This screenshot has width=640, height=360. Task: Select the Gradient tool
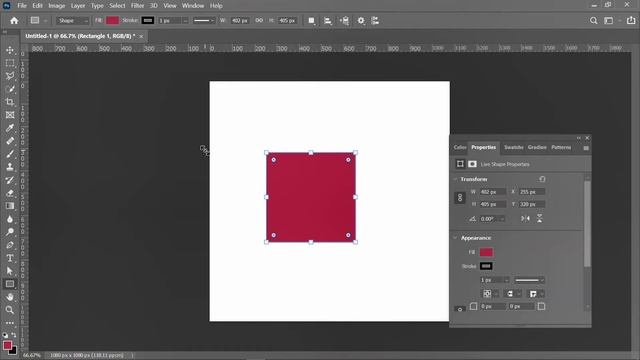10,206
